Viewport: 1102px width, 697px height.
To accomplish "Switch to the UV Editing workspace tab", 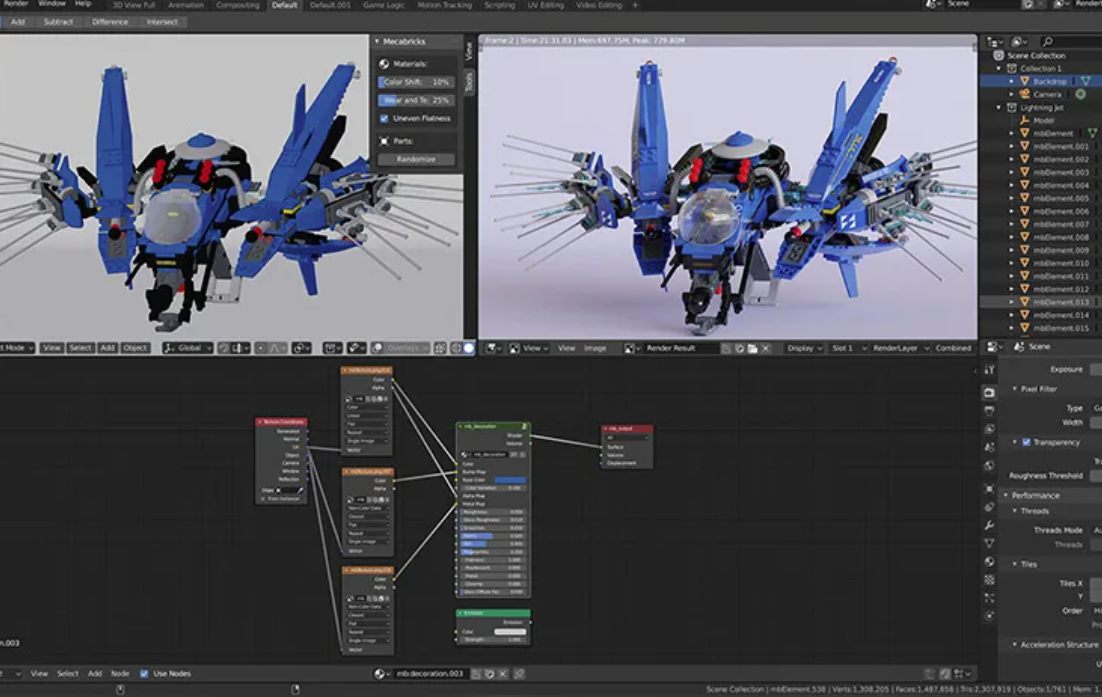I will pyautogui.click(x=546, y=5).
